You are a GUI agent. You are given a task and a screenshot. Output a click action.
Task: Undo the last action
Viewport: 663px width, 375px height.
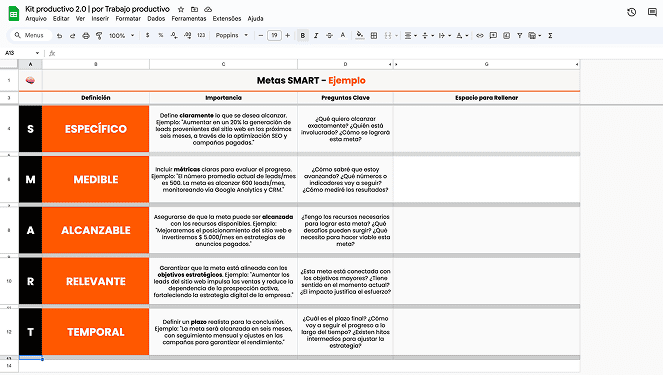(x=59, y=36)
